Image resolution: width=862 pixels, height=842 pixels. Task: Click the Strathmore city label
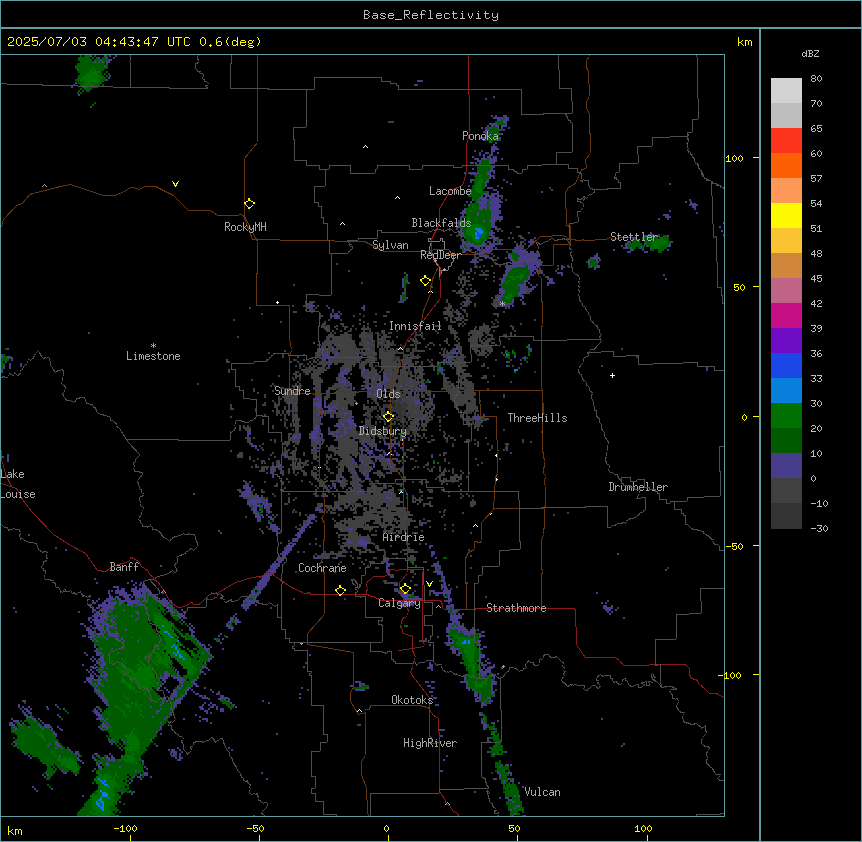point(516,608)
